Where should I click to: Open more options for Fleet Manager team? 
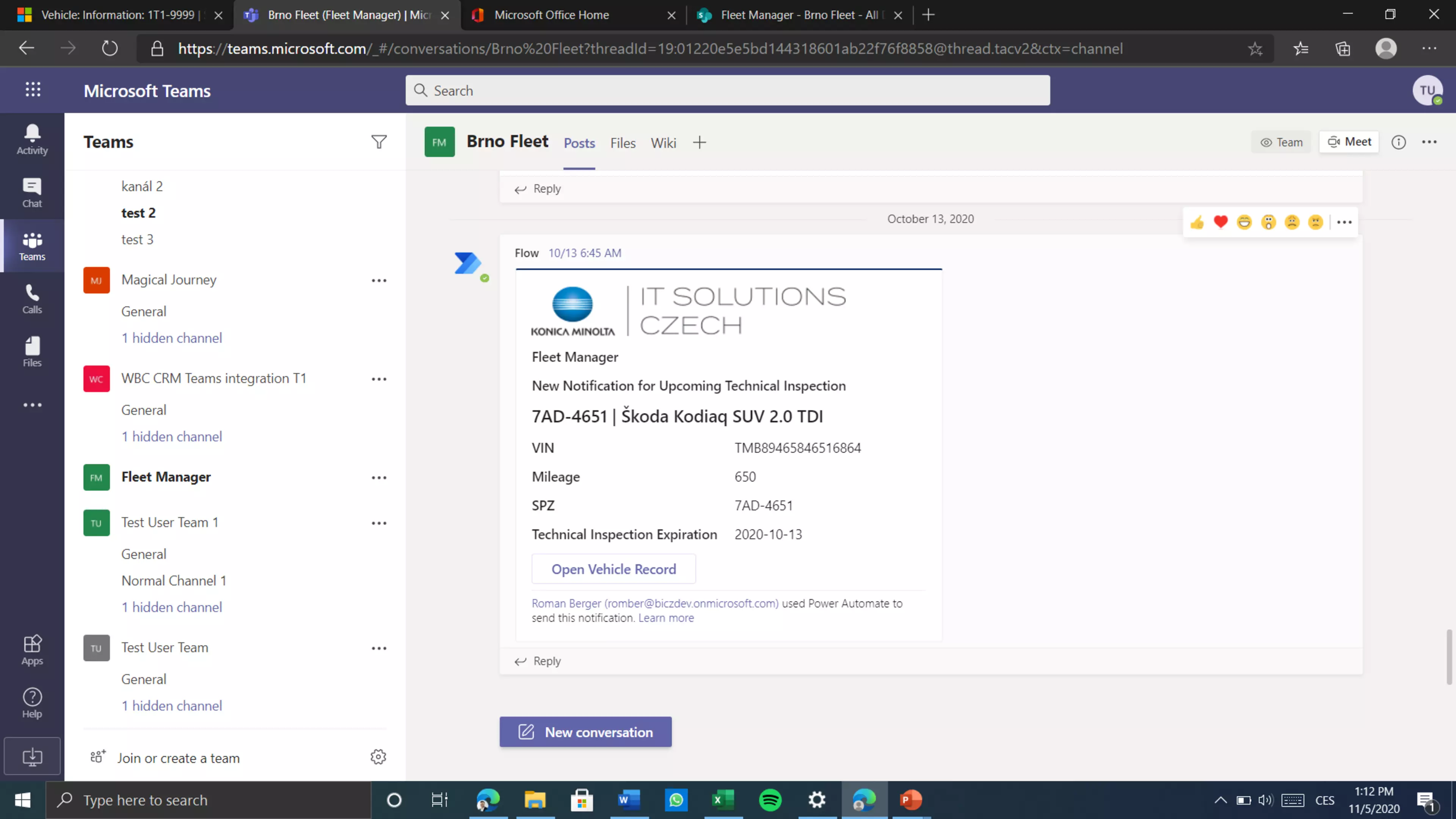(x=379, y=478)
